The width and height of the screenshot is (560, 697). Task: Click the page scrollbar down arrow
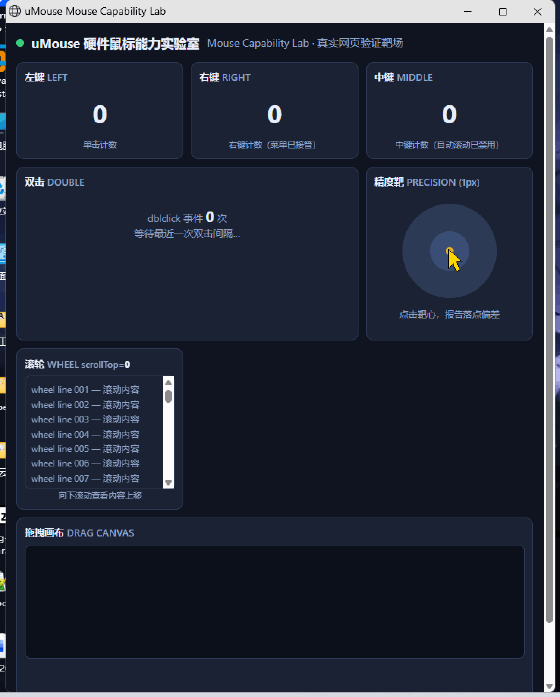click(x=549, y=686)
